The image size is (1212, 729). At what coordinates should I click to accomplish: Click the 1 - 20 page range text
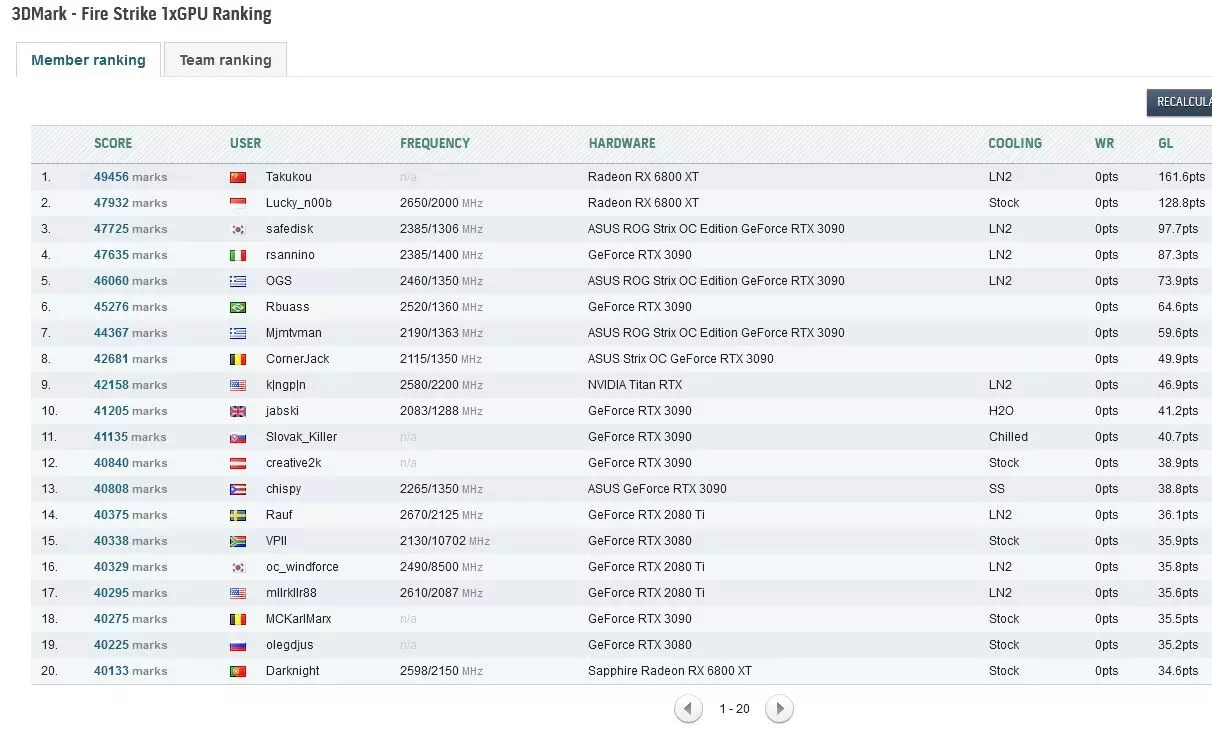734,709
